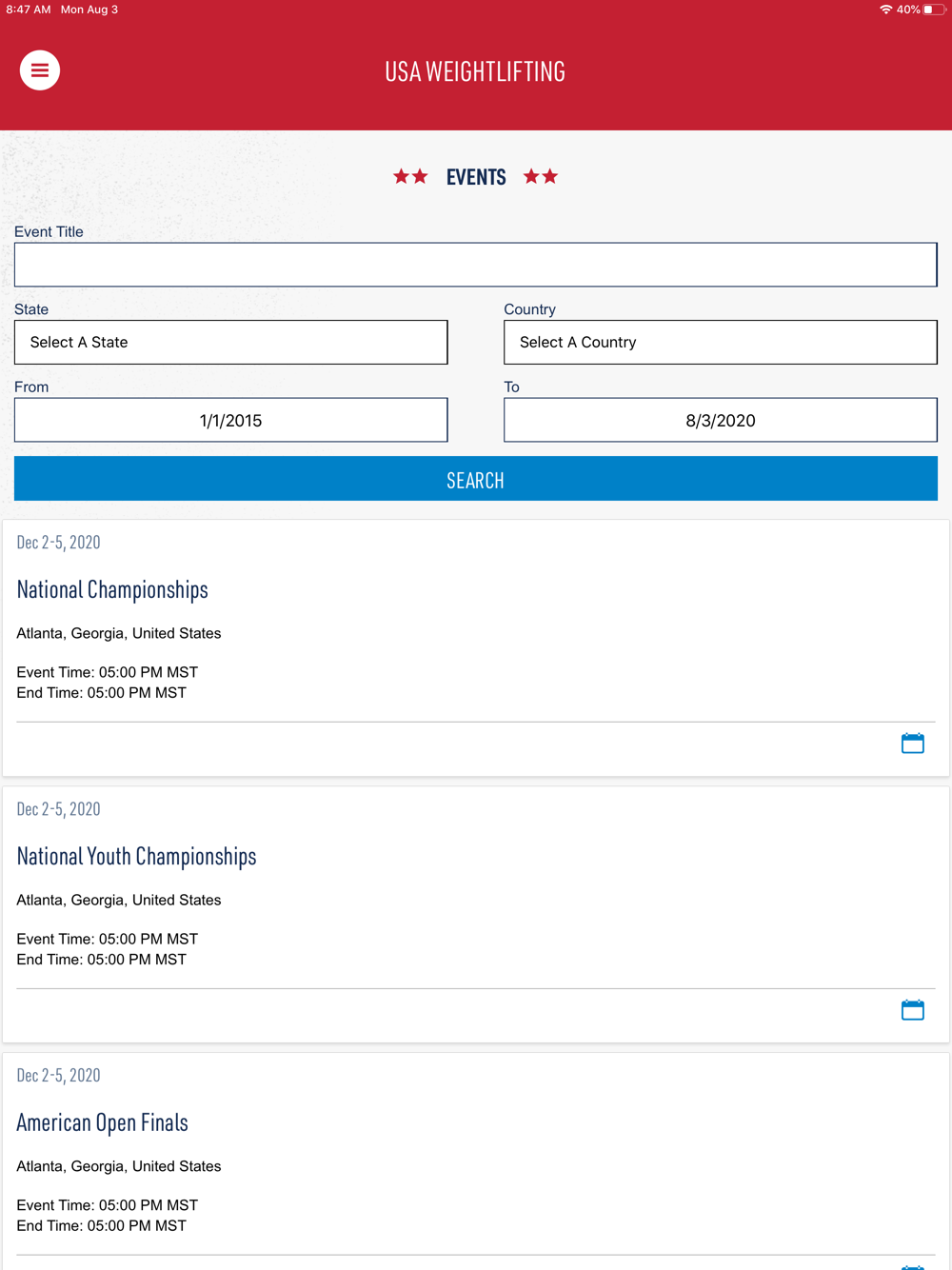Tap the National Championships date Dec 2-5, 2020
Viewport: 952px width, 1270px height.
click(x=58, y=542)
